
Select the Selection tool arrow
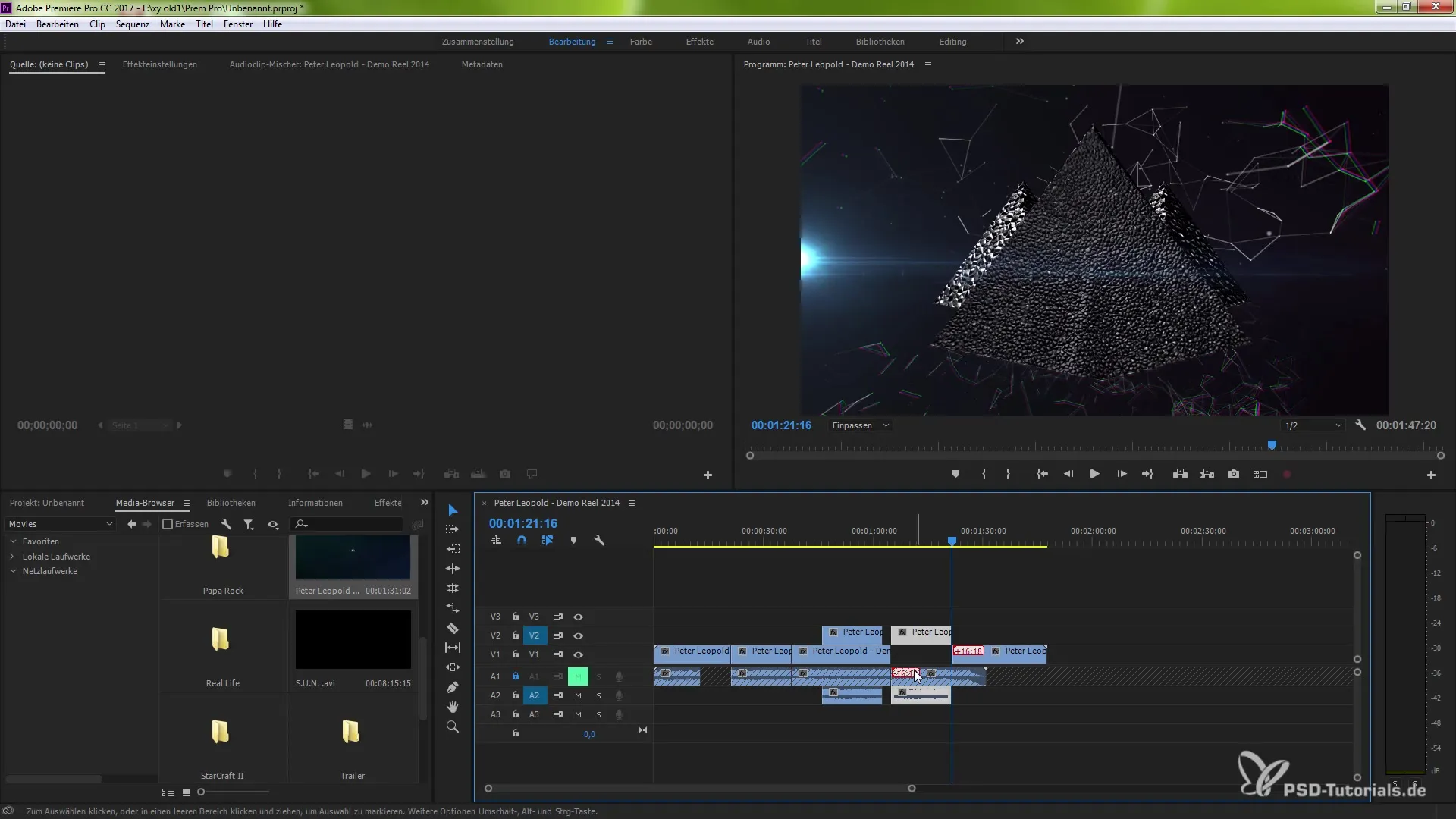[453, 510]
